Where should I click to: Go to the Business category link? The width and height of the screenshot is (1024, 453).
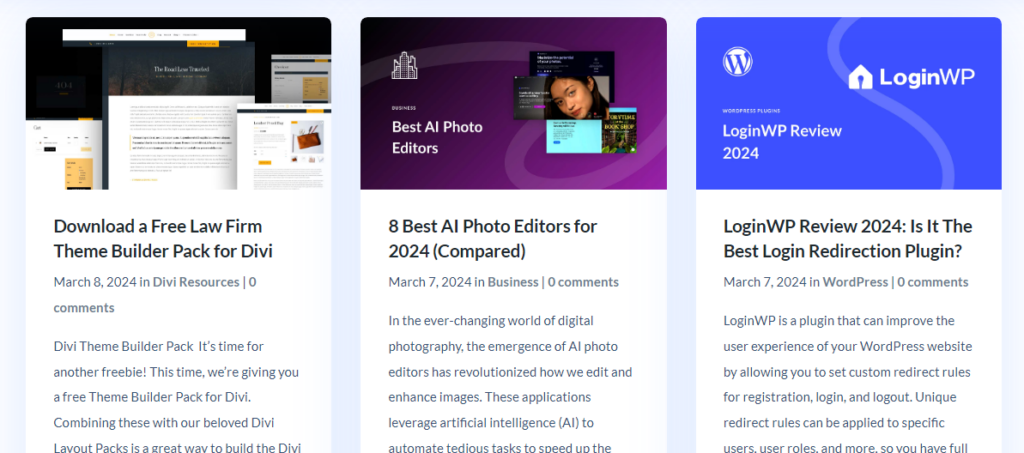(x=513, y=282)
